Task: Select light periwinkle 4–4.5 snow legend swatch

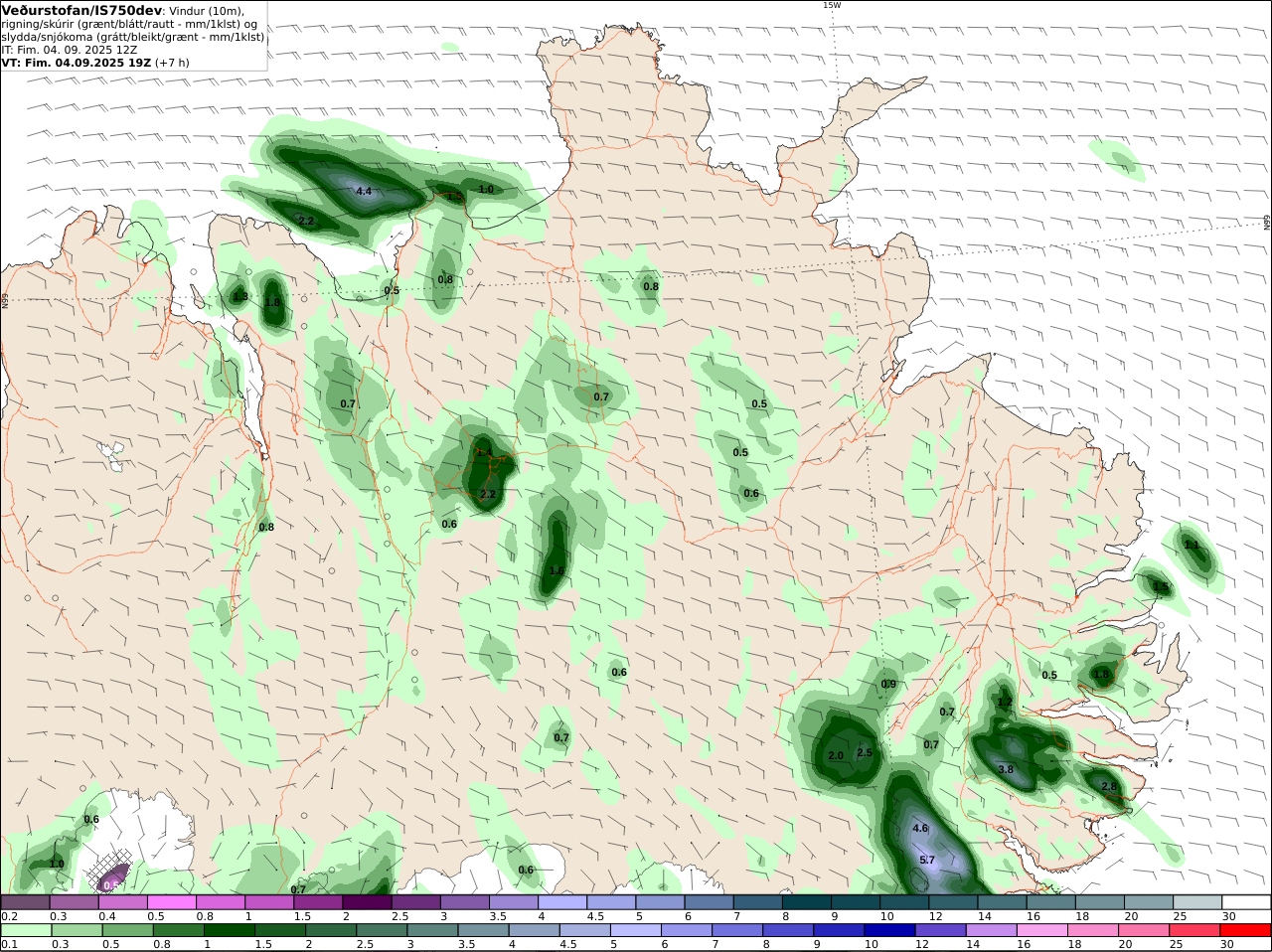Action: (x=562, y=902)
